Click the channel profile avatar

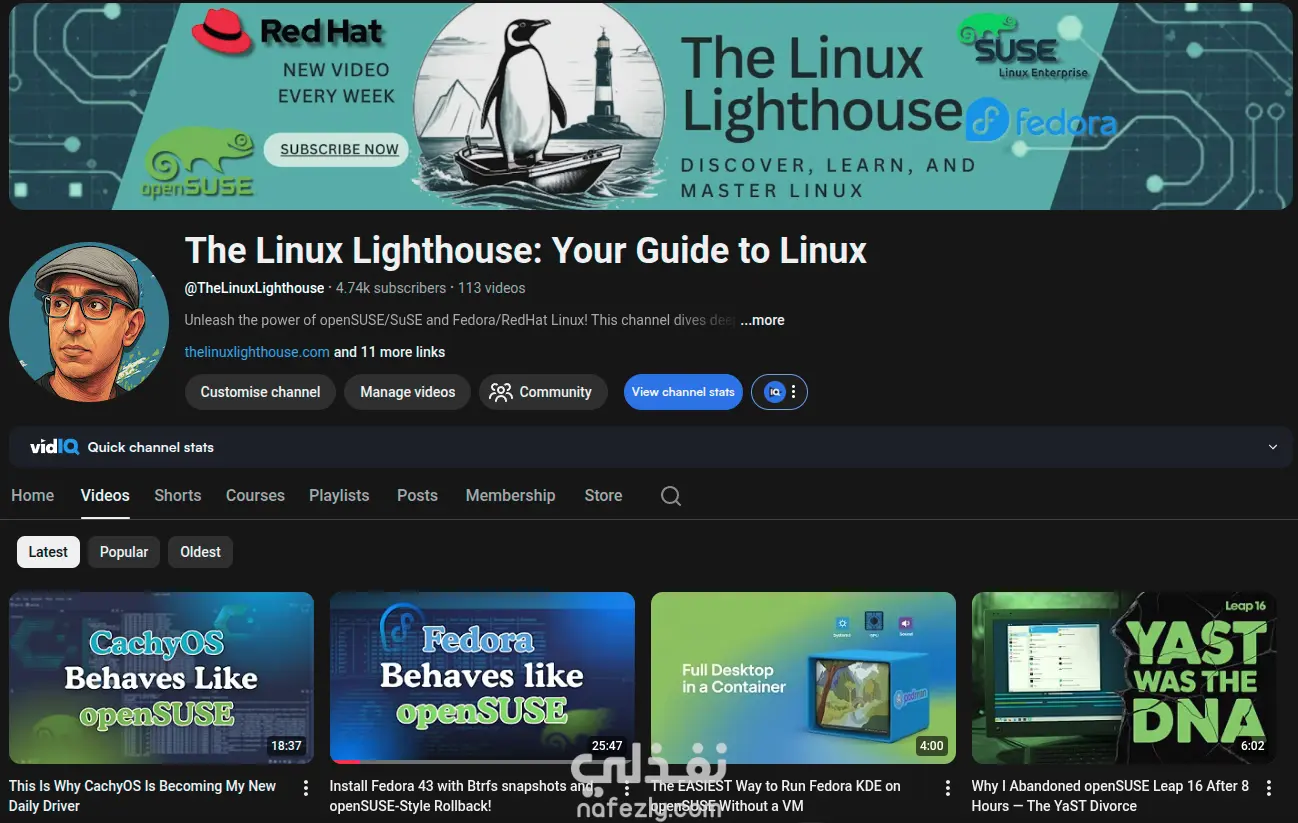(x=89, y=322)
